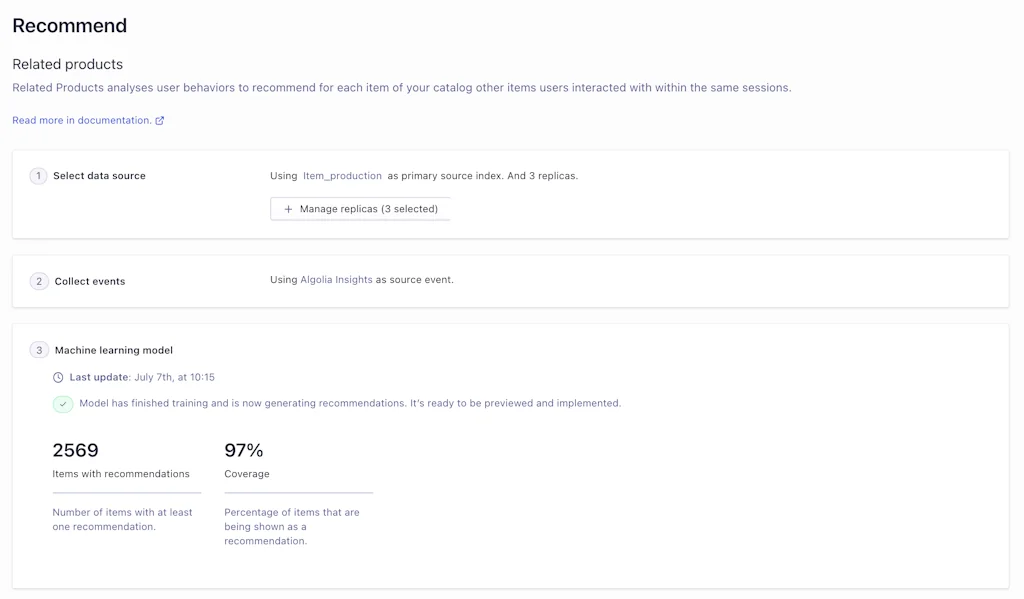Click the green checkmark training-success icon

point(62,403)
